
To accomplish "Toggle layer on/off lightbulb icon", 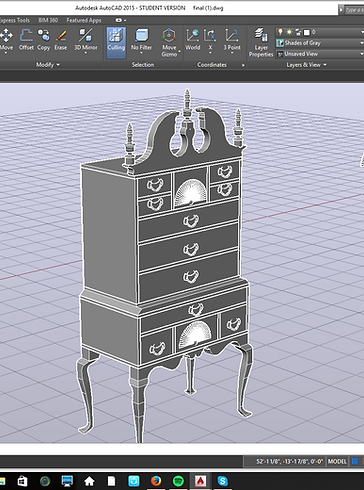I will 280,32.
